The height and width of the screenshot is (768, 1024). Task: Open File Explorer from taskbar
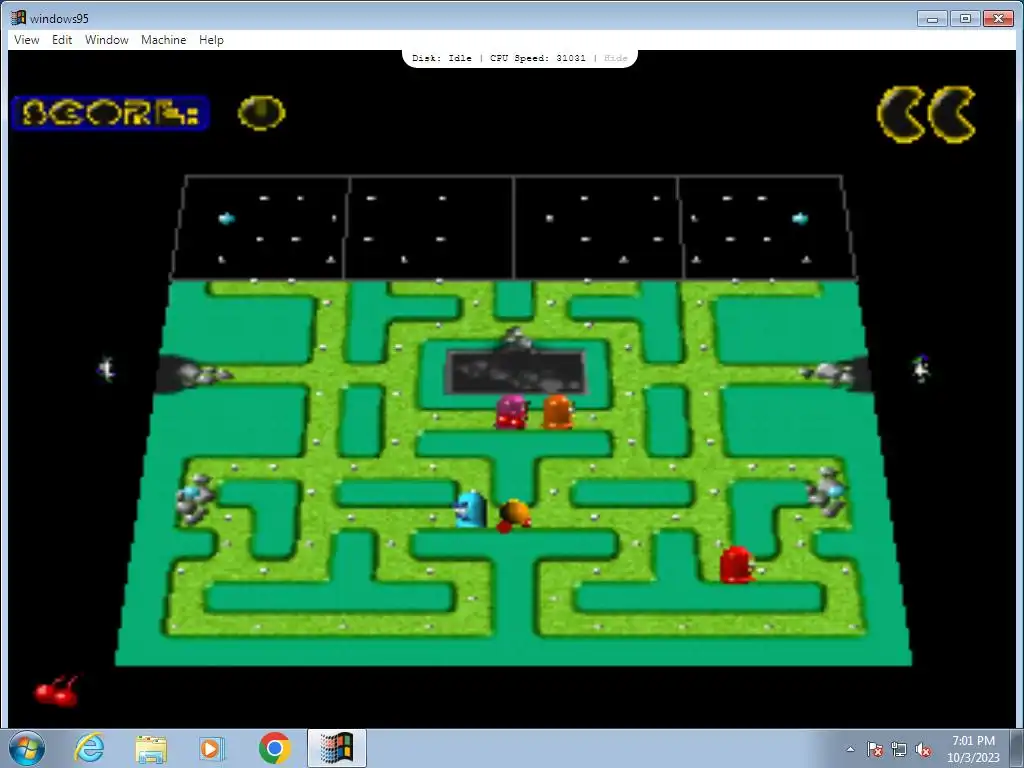tap(151, 748)
